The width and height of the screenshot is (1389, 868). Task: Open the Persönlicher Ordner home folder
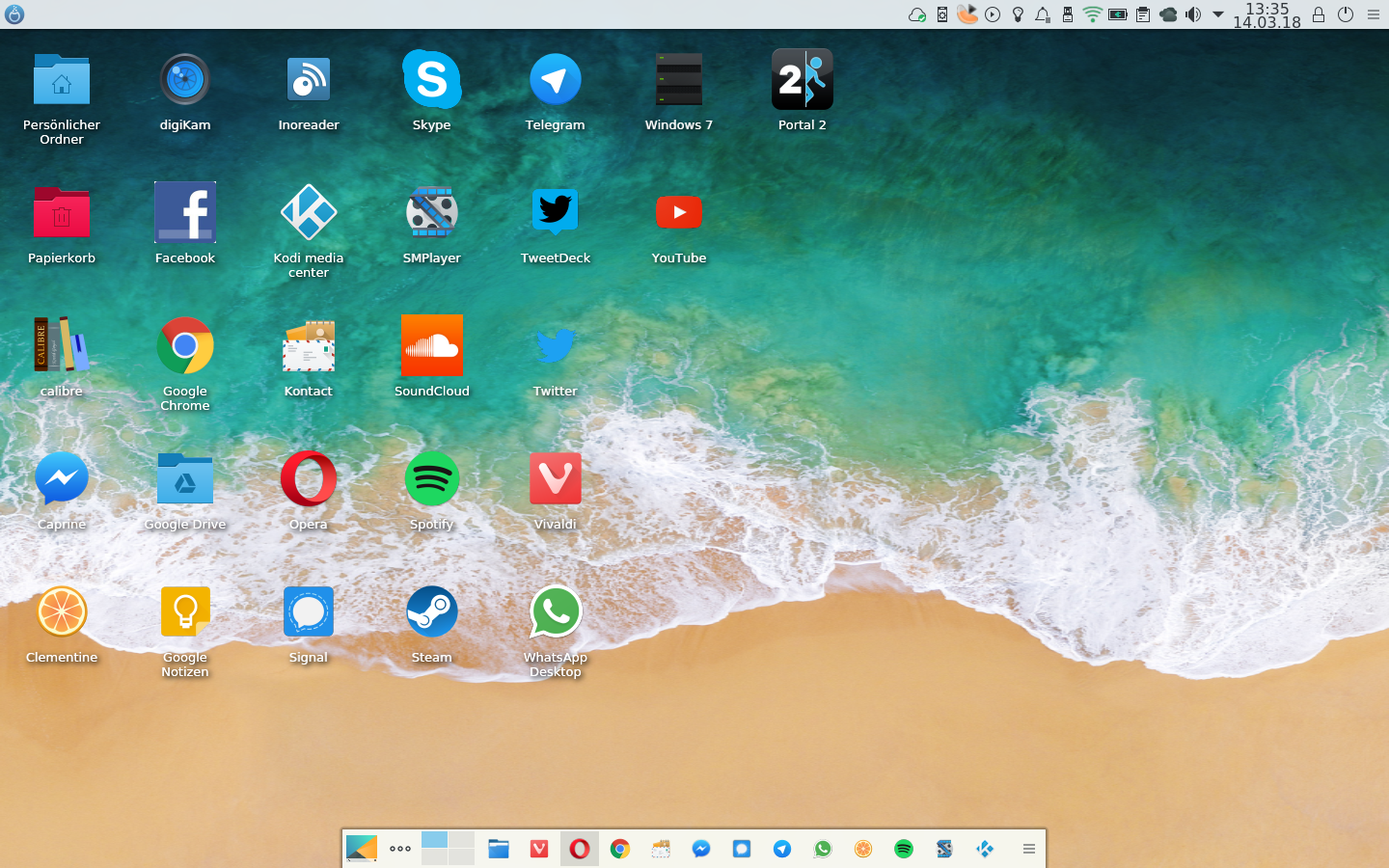[x=62, y=80]
